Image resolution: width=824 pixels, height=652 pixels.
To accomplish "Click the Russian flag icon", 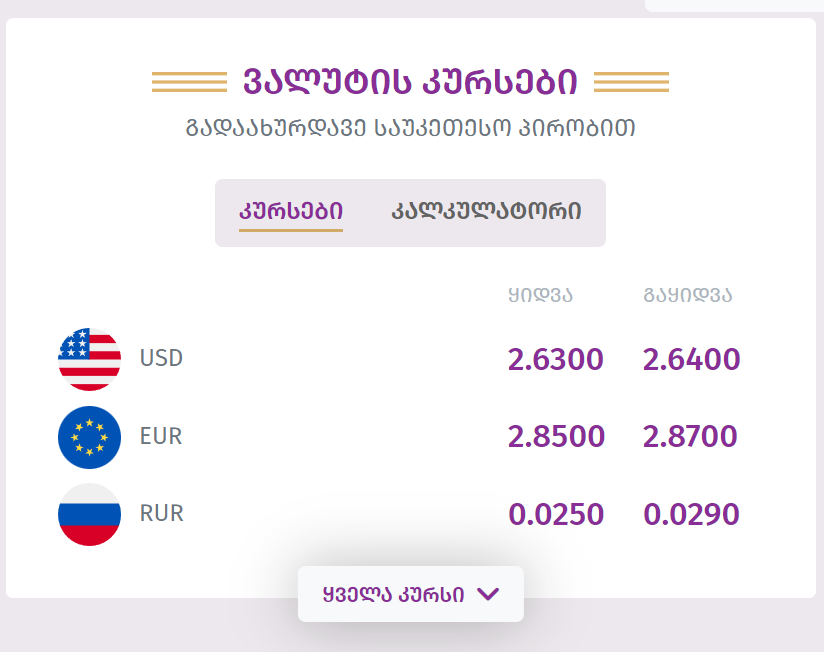I will (89, 514).
